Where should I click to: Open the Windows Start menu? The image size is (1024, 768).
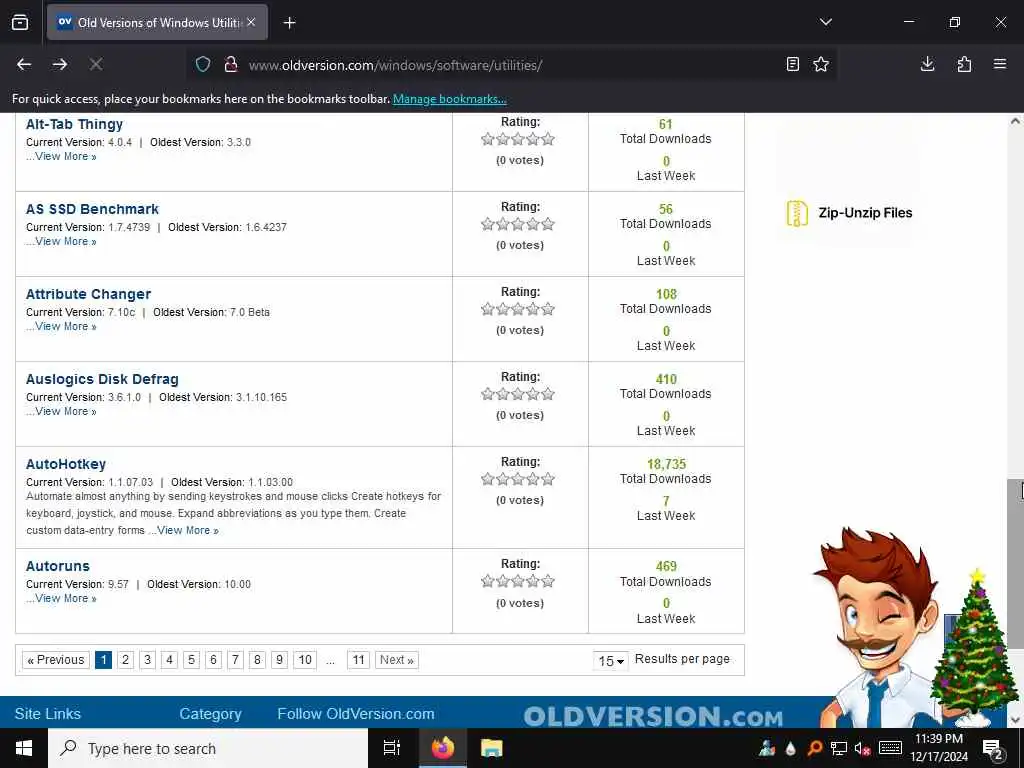point(24,748)
